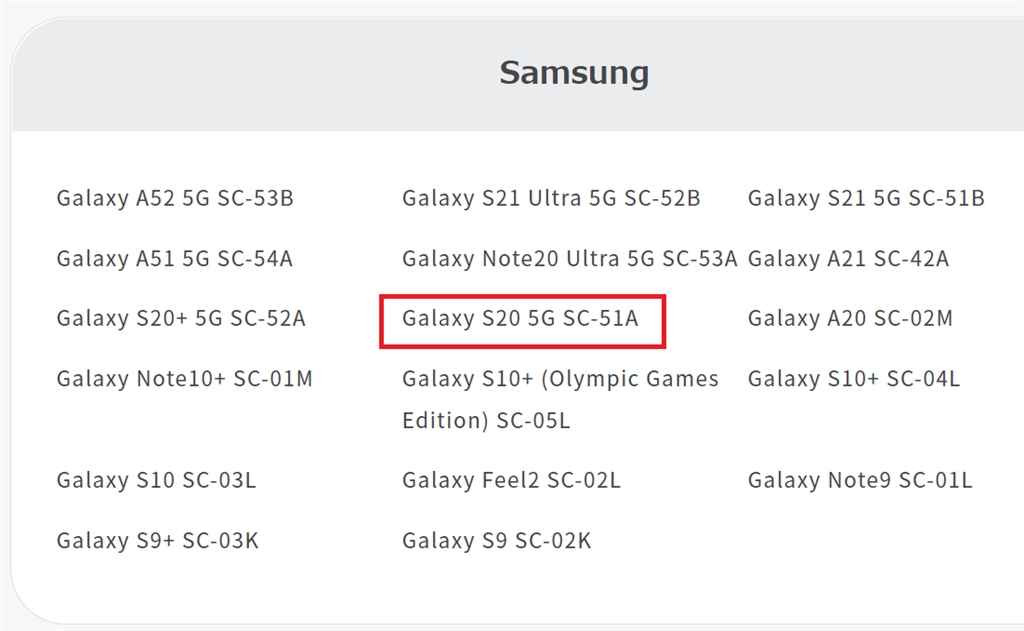
Task: Click the Samsung heading text
Action: (x=574, y=73)
